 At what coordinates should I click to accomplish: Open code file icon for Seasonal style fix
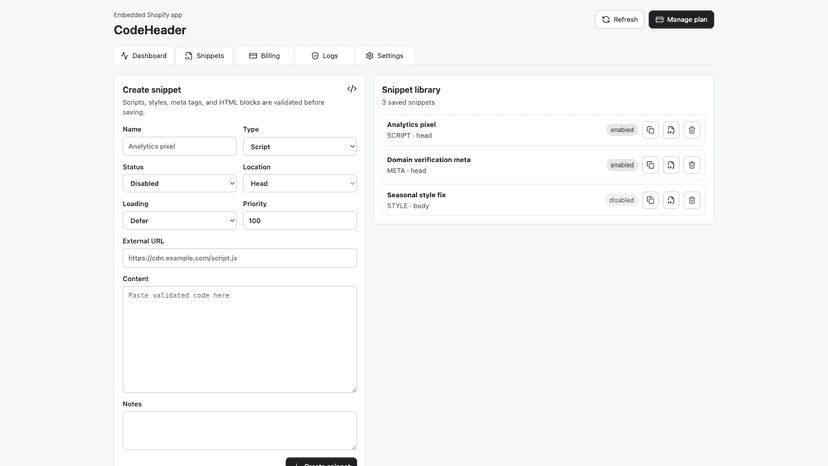671,200
